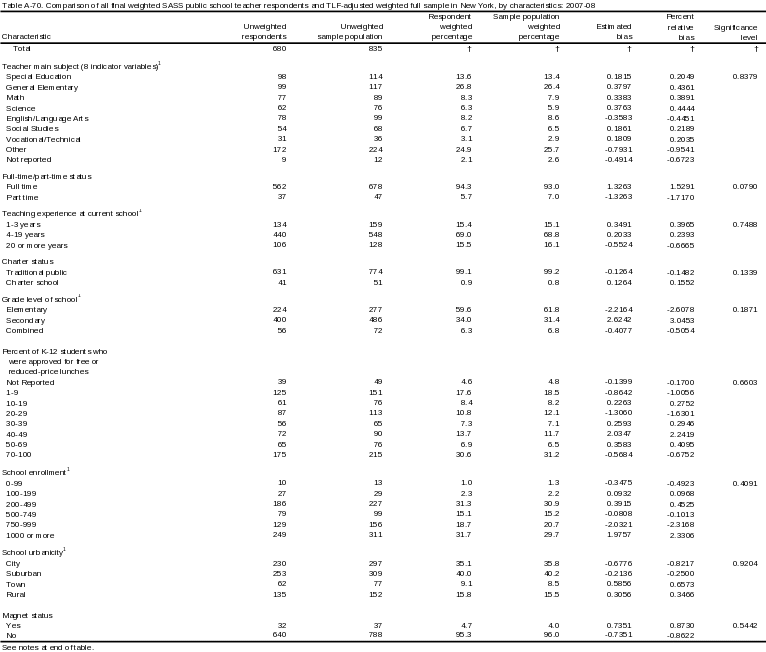Select the table title beginning 'Table A-70'
The width and height of the screenshot is (766, 652).
pyautogui.click(x=298, y=5)
